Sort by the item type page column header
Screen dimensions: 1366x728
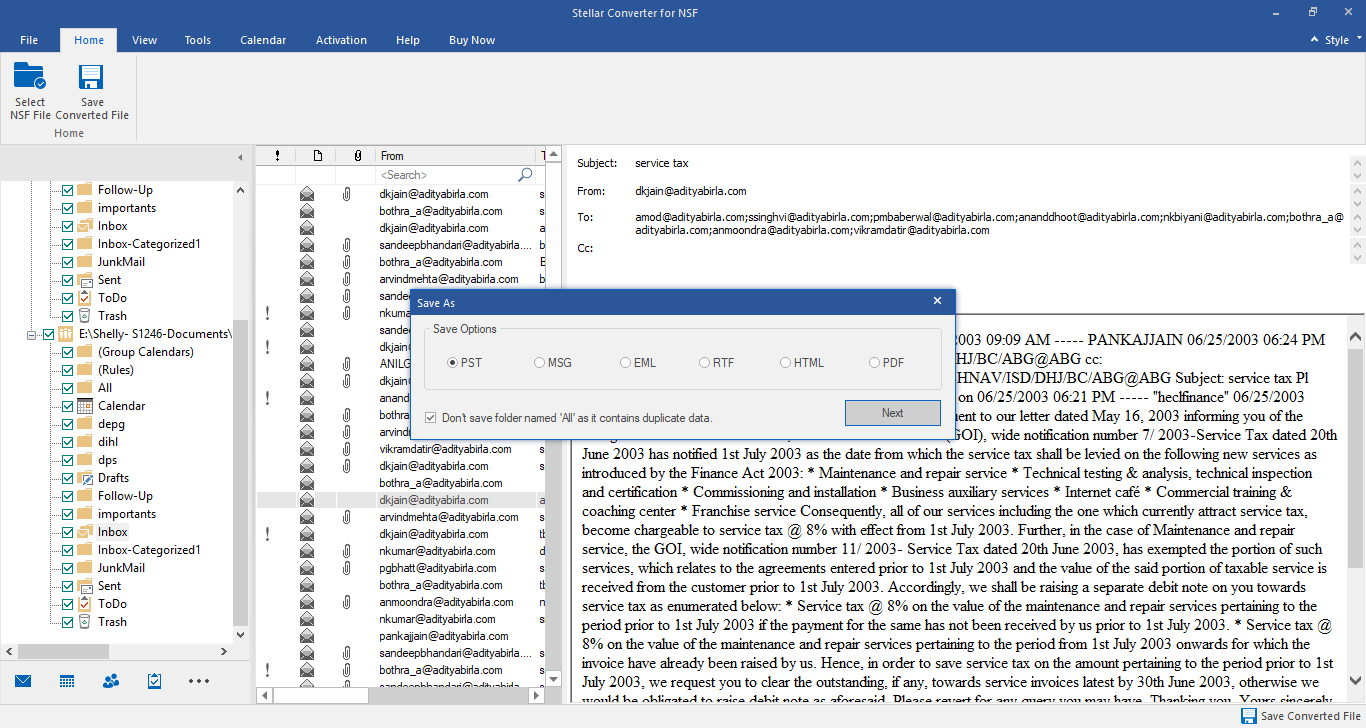pyautogui.click(x=317, y=156)
